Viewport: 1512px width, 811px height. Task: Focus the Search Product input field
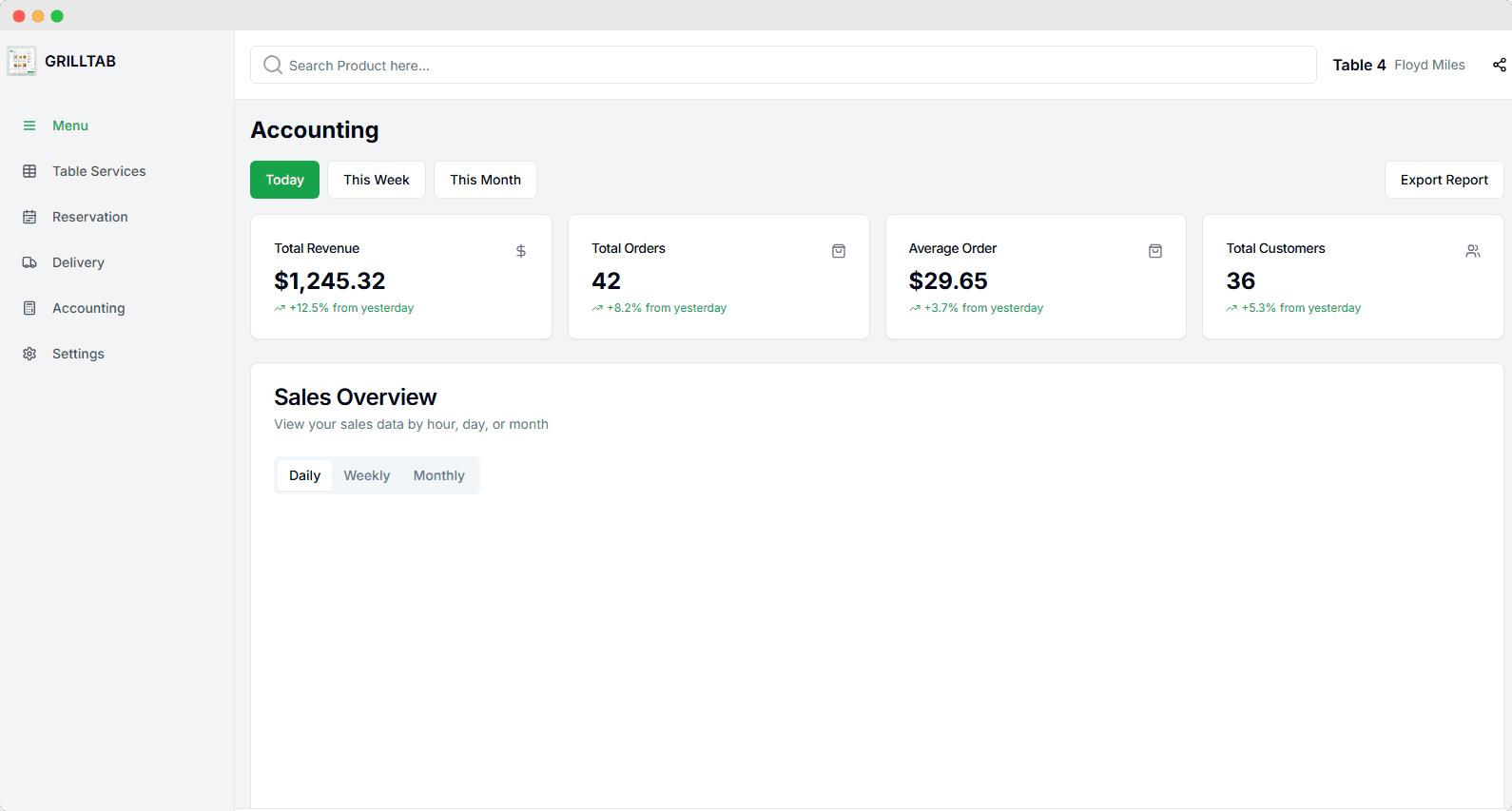[789, 65]
